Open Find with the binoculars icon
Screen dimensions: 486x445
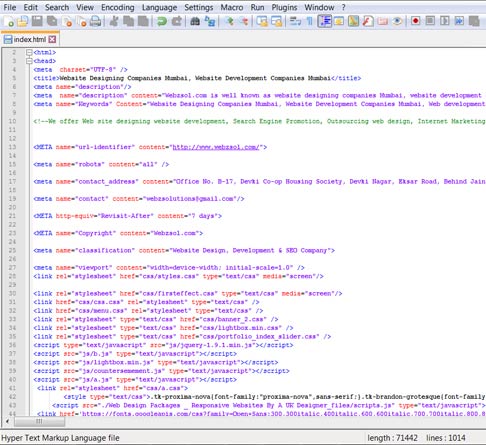[195, 22]
